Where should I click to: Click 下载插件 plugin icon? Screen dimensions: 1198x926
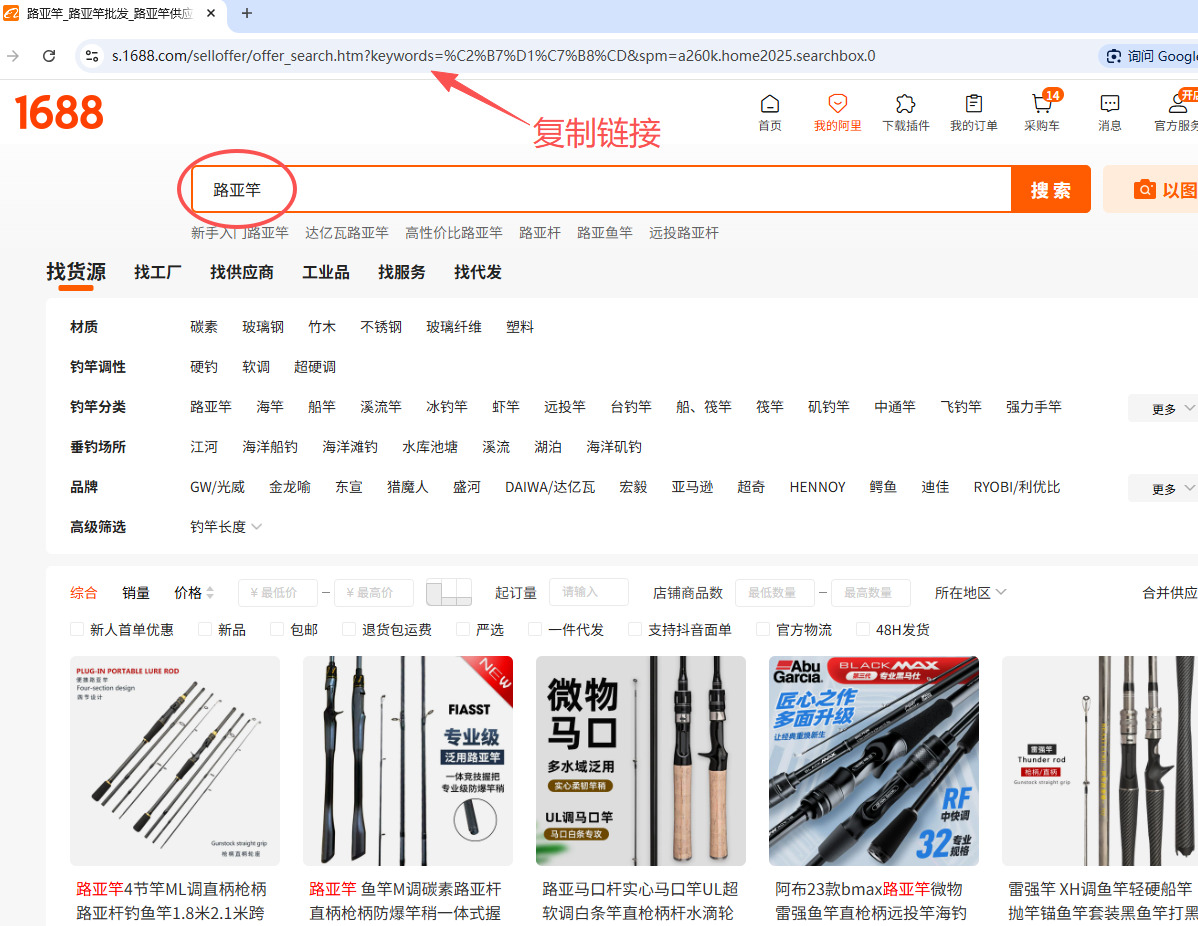pyautogui.click(x=905, y=112)
